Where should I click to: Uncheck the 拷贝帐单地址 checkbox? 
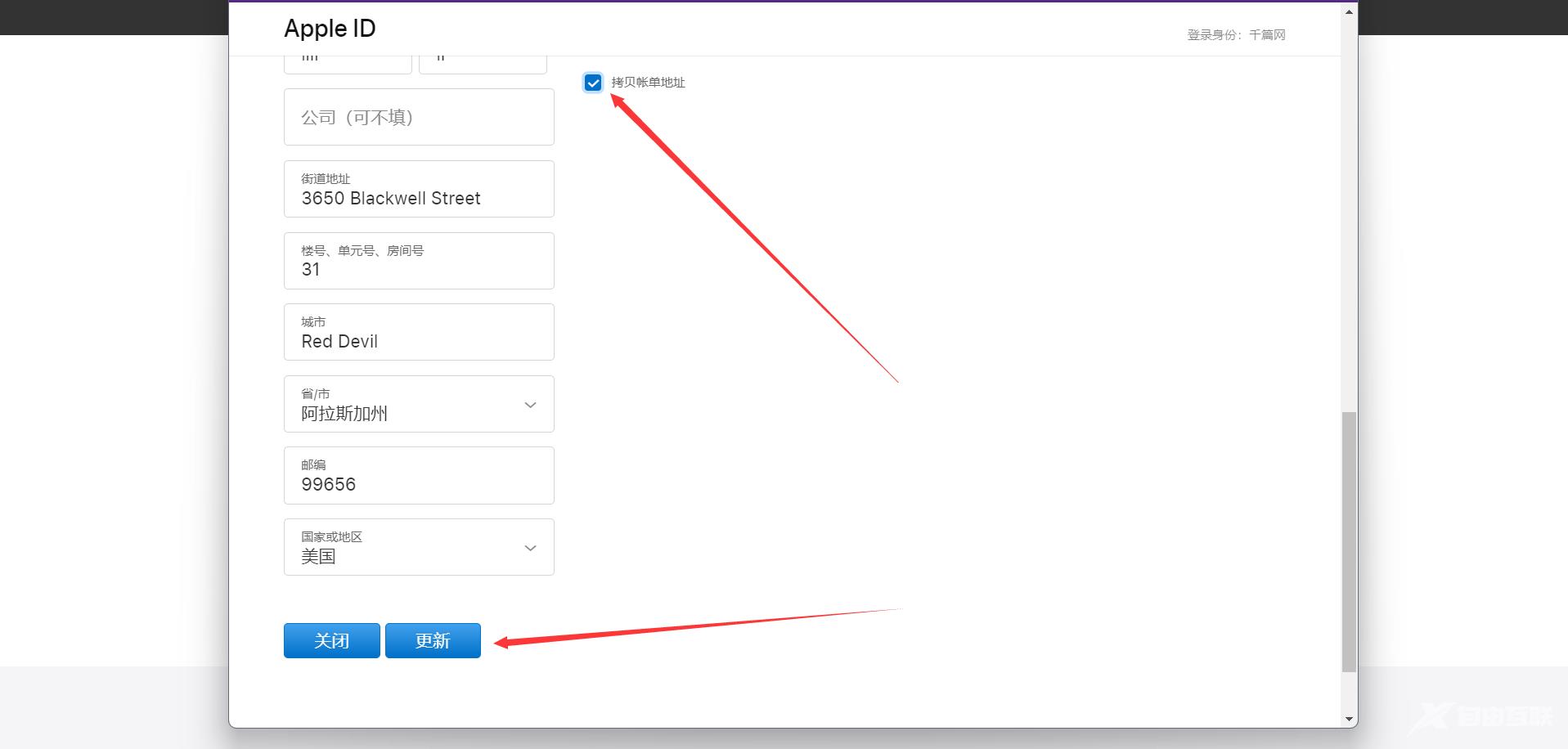[x=593, y=83]
